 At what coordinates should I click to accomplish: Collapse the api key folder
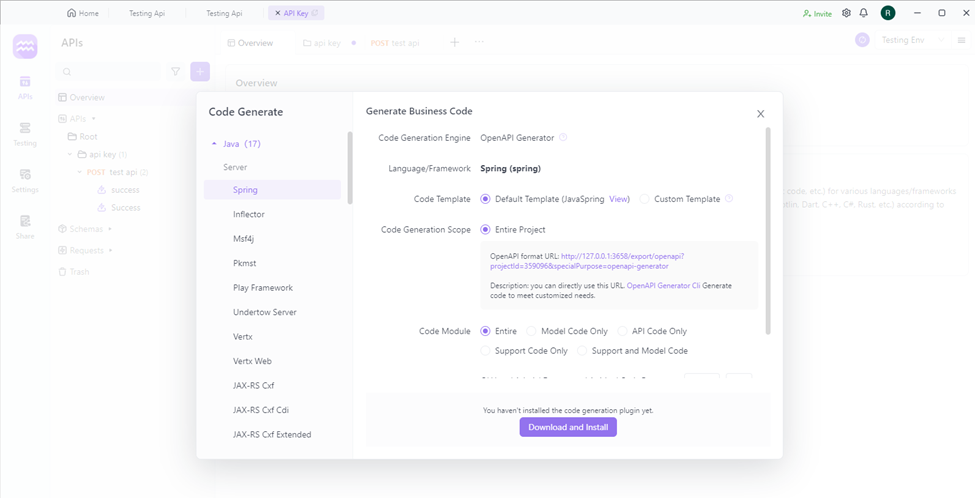71,154
